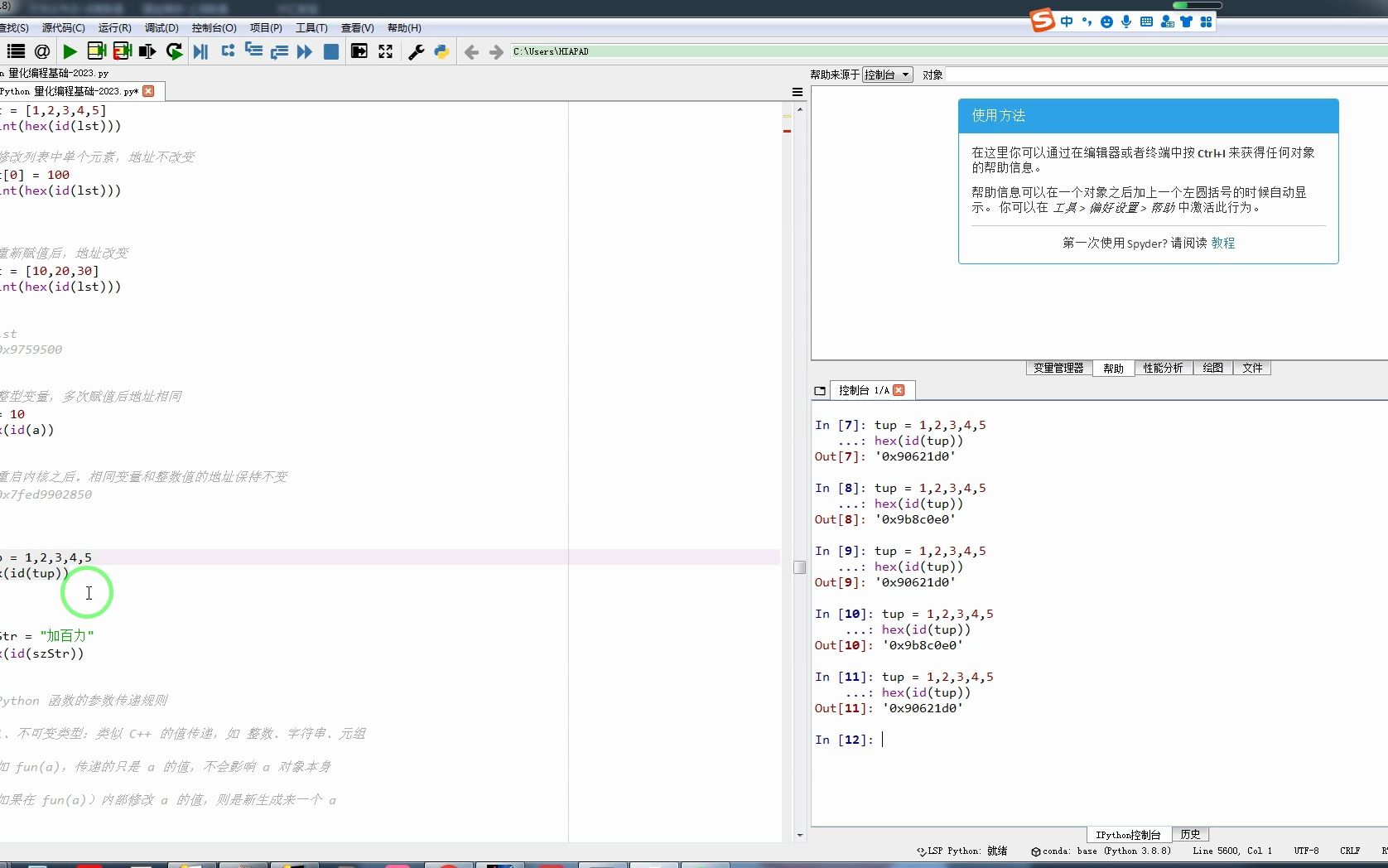
Task: Open editor pane options hamburger menu
Action: [x=798, y=92]
